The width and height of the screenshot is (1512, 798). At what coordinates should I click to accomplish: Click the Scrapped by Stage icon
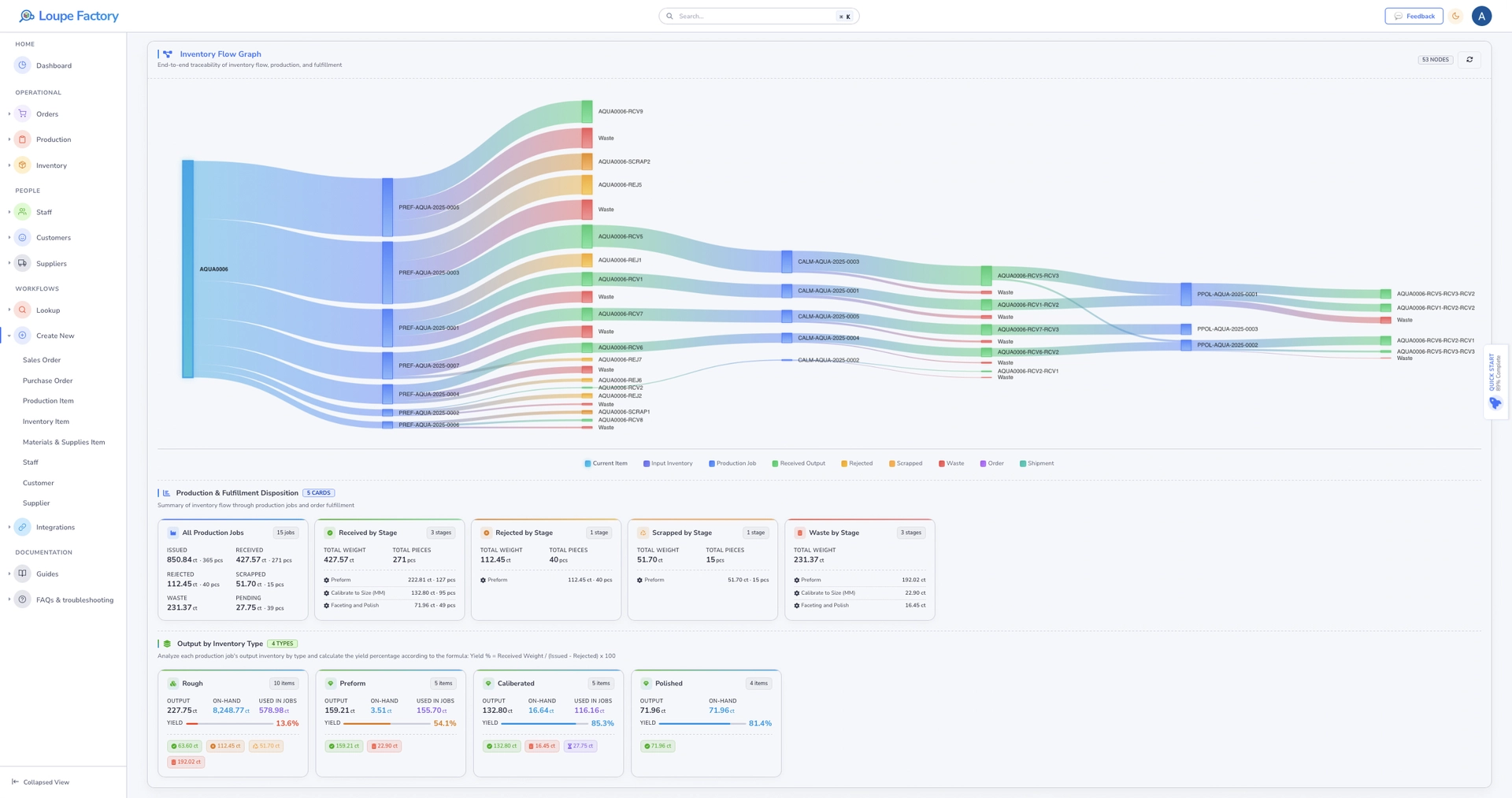(x=643, y=533)
